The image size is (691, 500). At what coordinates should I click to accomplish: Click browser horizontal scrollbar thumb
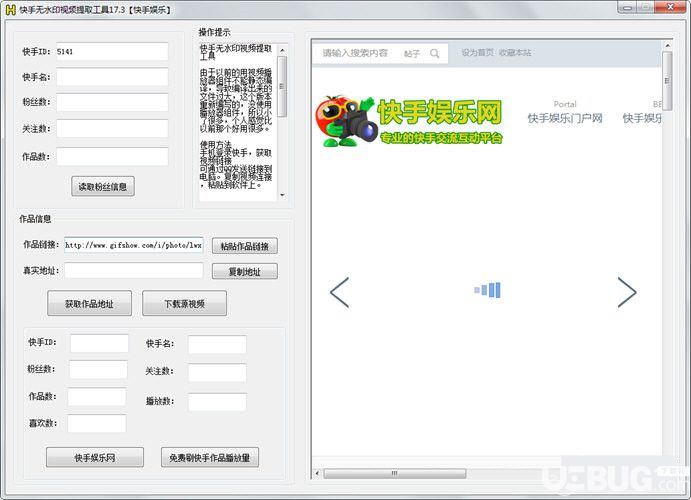[x=395, y=473]
